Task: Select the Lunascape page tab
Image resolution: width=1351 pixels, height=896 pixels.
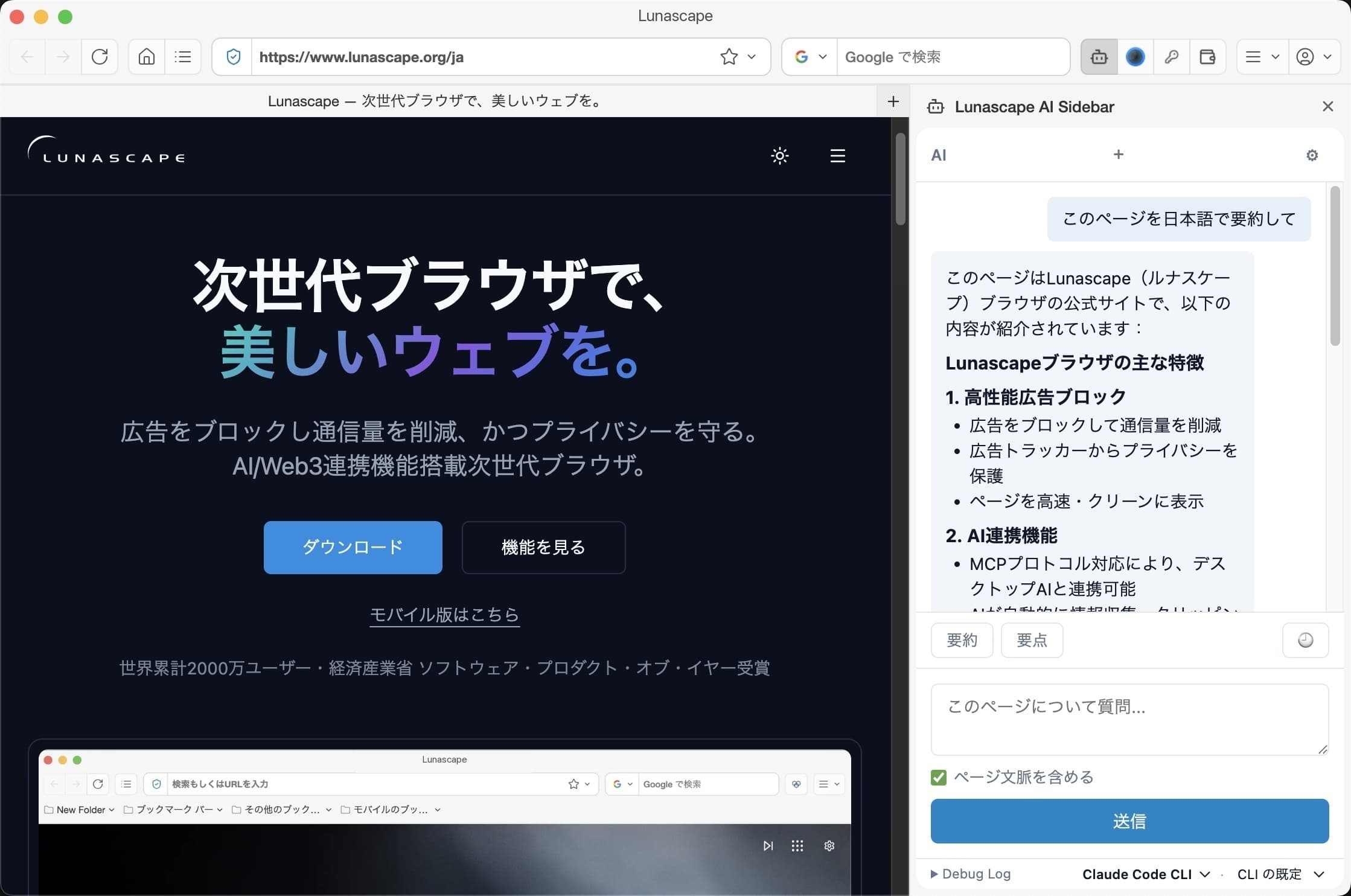Action: click(x=438, y=101)
